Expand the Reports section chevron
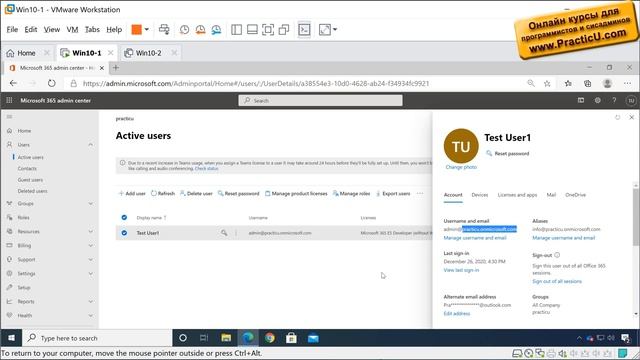Viewport: 640px width, 360px height. 91,302
